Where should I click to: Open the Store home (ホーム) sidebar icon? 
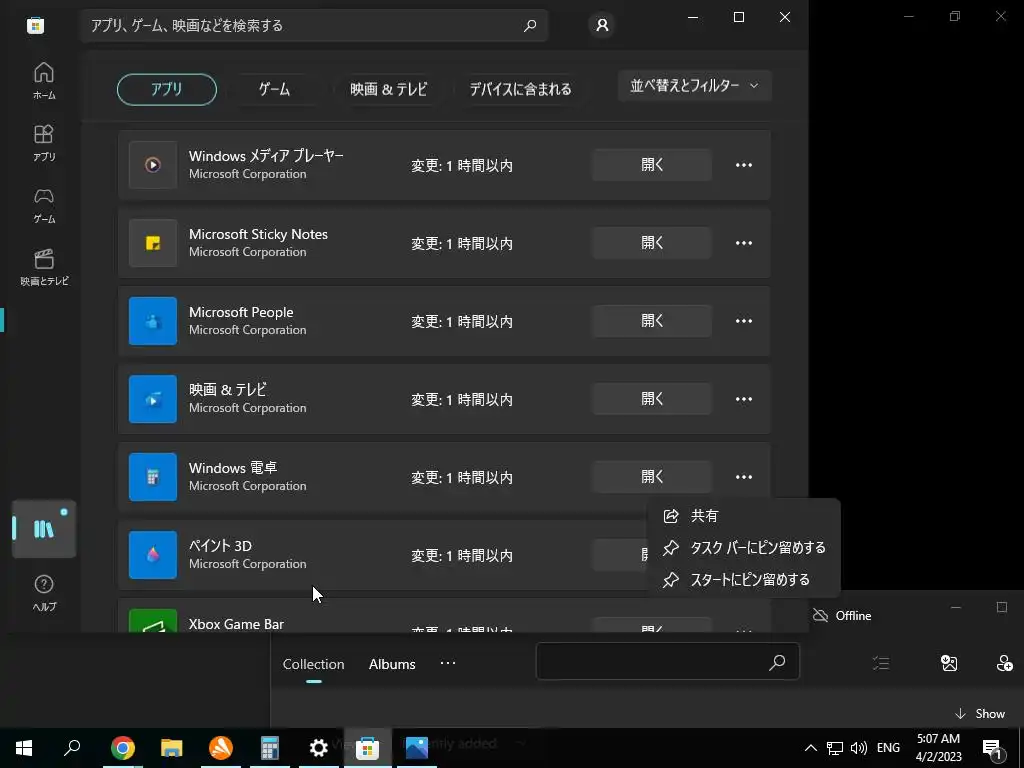tap(44, 80)
